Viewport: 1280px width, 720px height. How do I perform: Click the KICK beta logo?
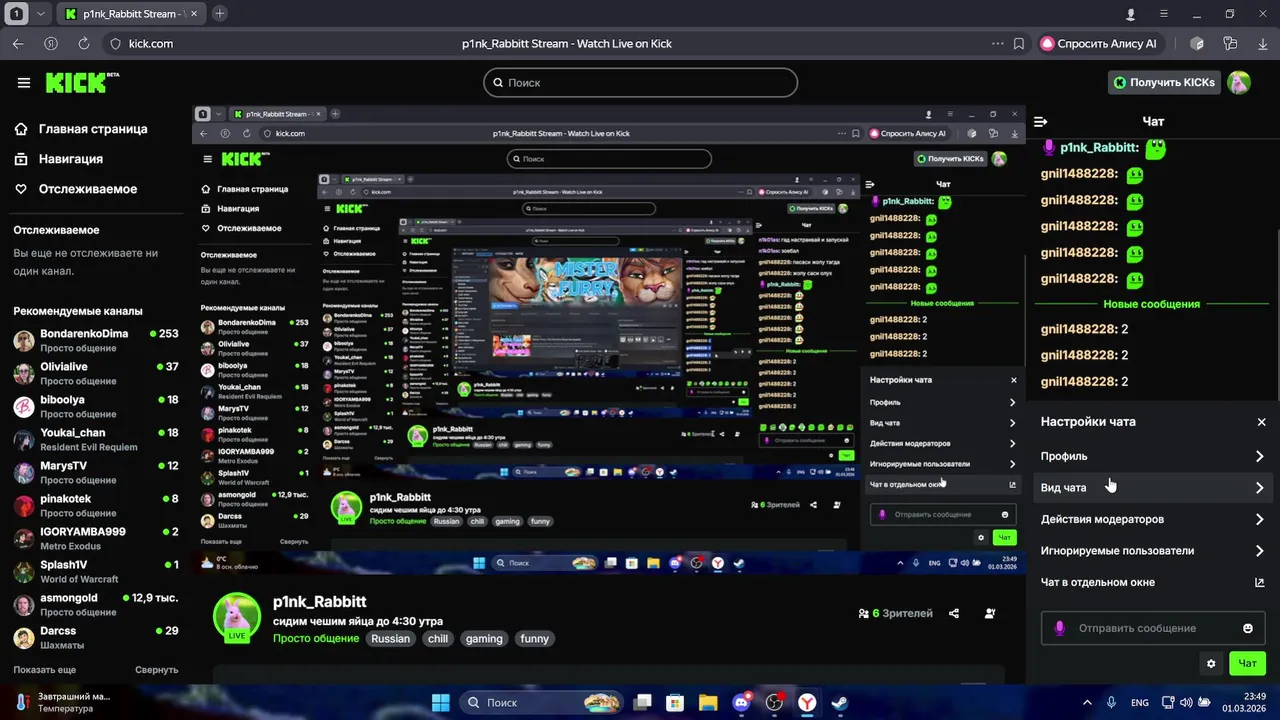coord(82,82)
